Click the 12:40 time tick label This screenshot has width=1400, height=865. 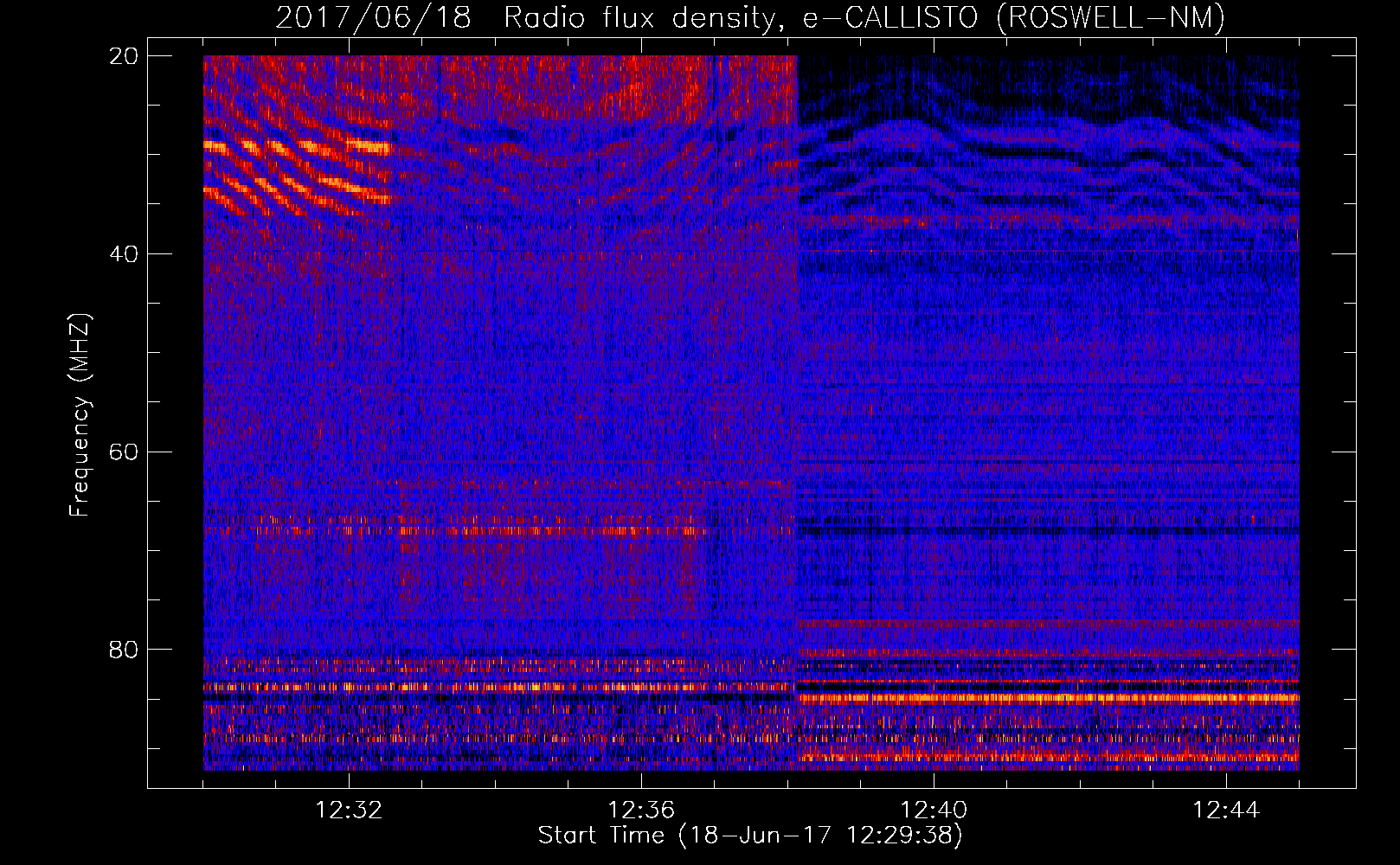coord(934,811)
